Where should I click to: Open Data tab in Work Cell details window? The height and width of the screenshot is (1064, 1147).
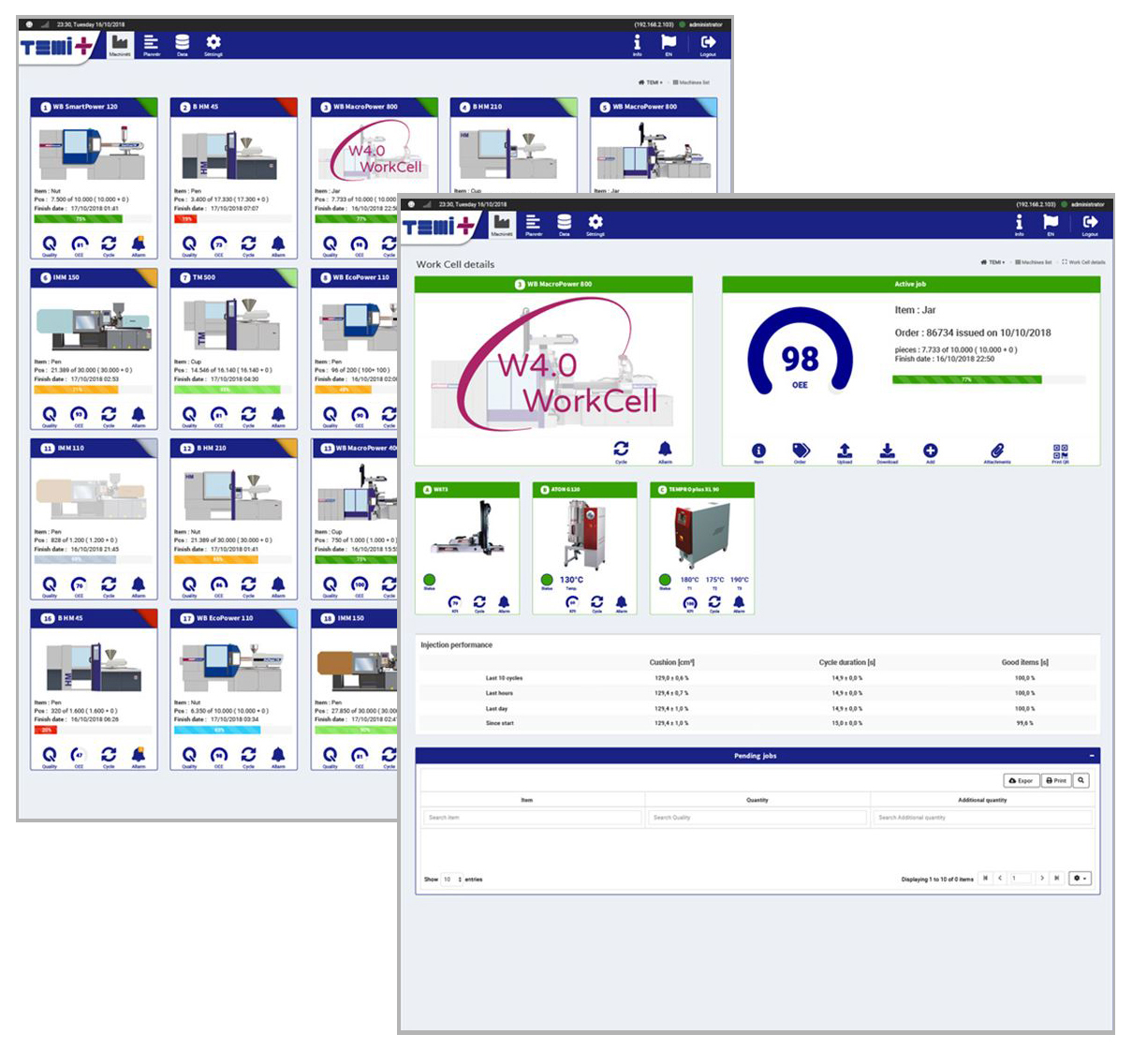pos(564,225)
